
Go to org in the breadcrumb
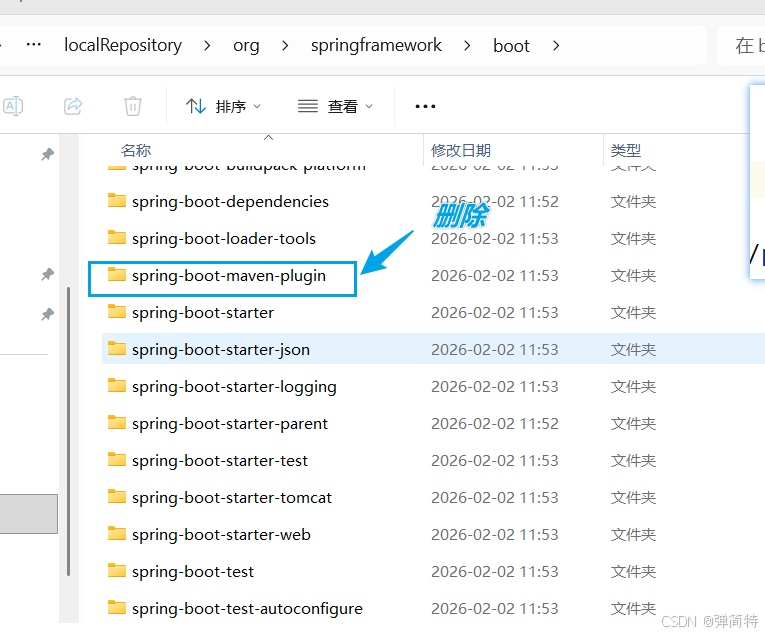pos(246,46)
